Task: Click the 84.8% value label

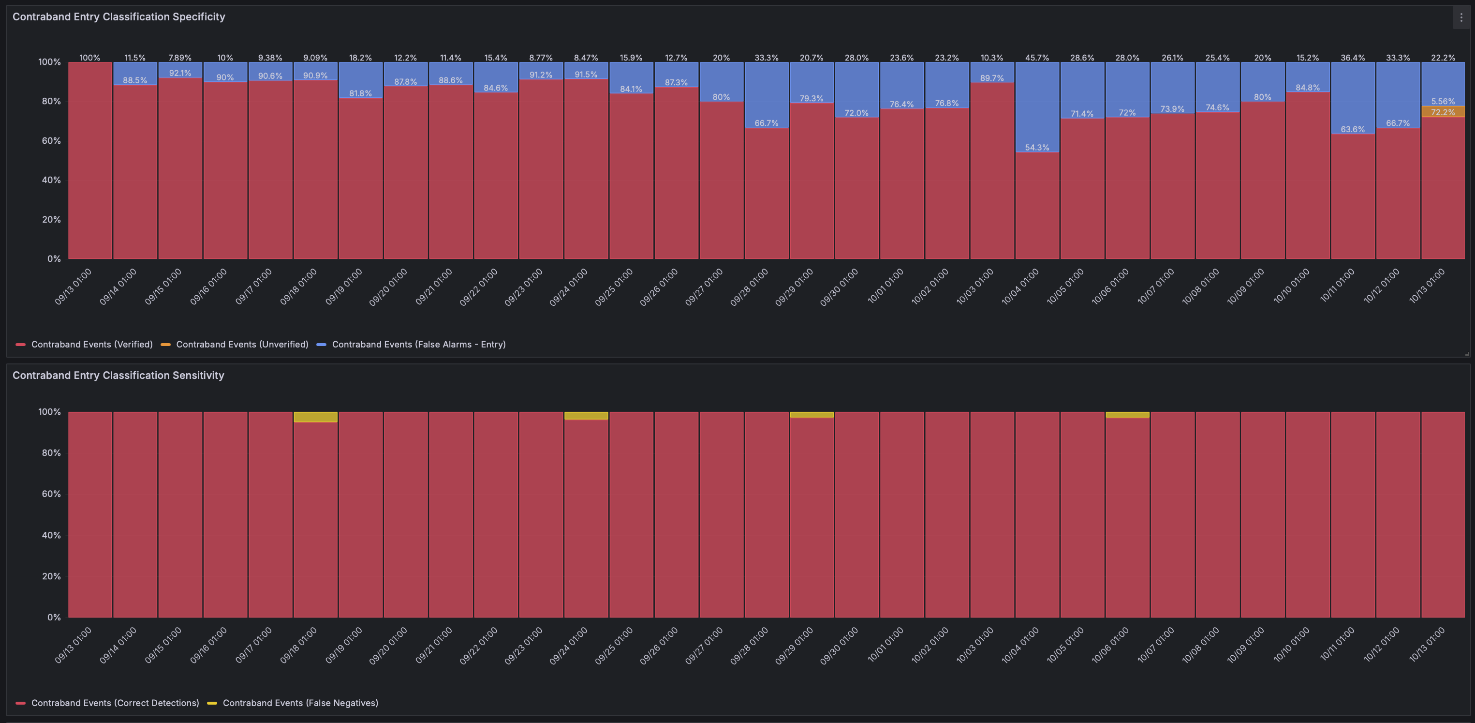Action: coord(1307,87)
